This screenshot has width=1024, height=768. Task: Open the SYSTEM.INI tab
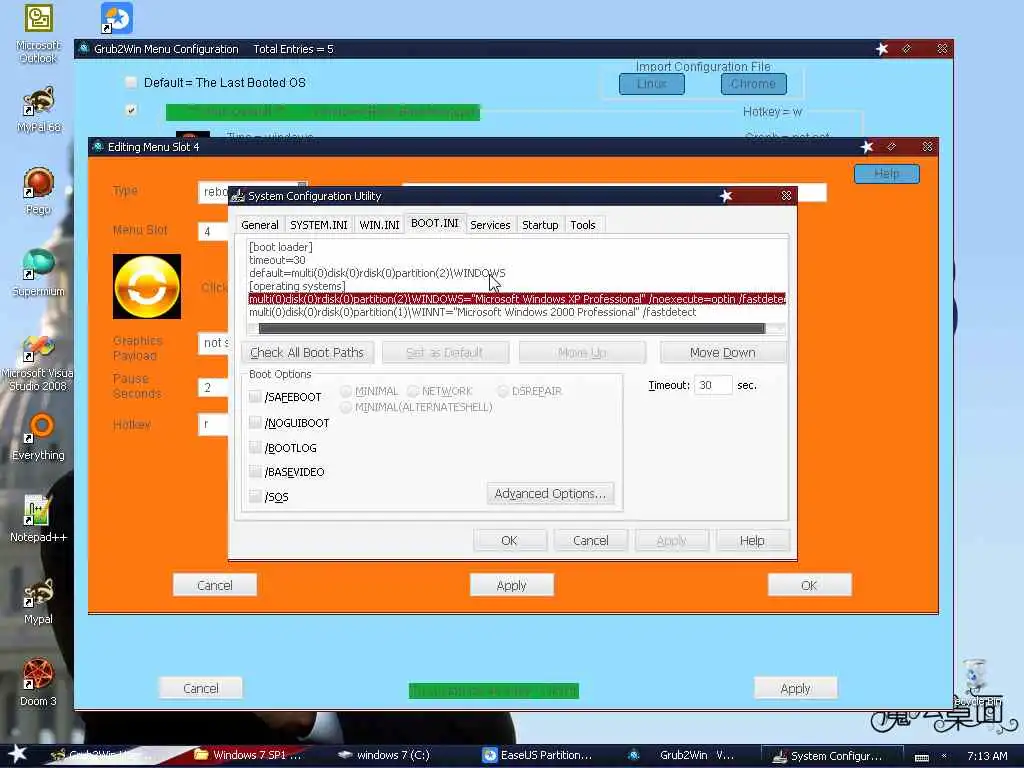point(319,225)
